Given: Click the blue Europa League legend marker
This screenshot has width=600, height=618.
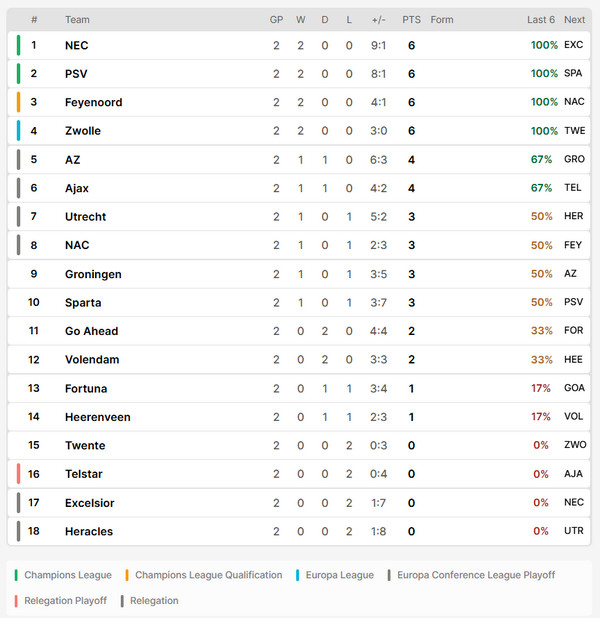Looking at the screenshot, I should [x=298, y=575].
